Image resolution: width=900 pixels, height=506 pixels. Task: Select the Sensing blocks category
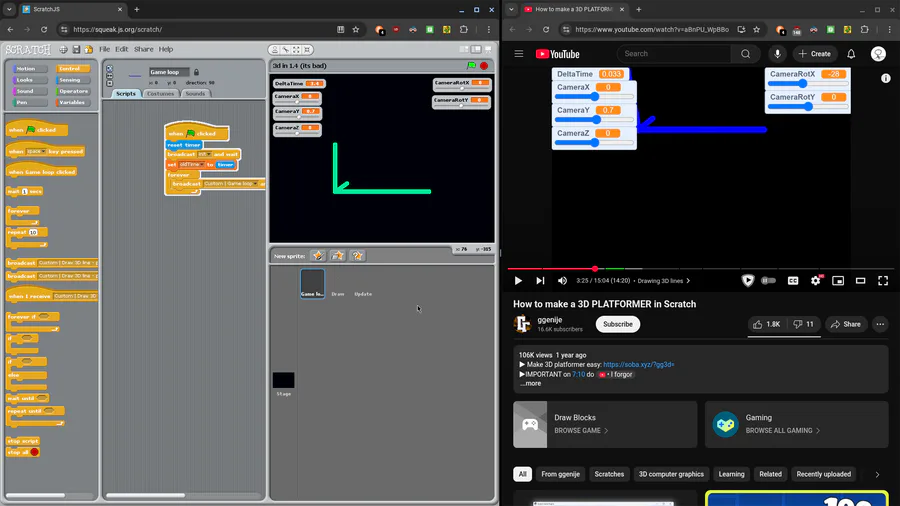[x=72, y=80]
